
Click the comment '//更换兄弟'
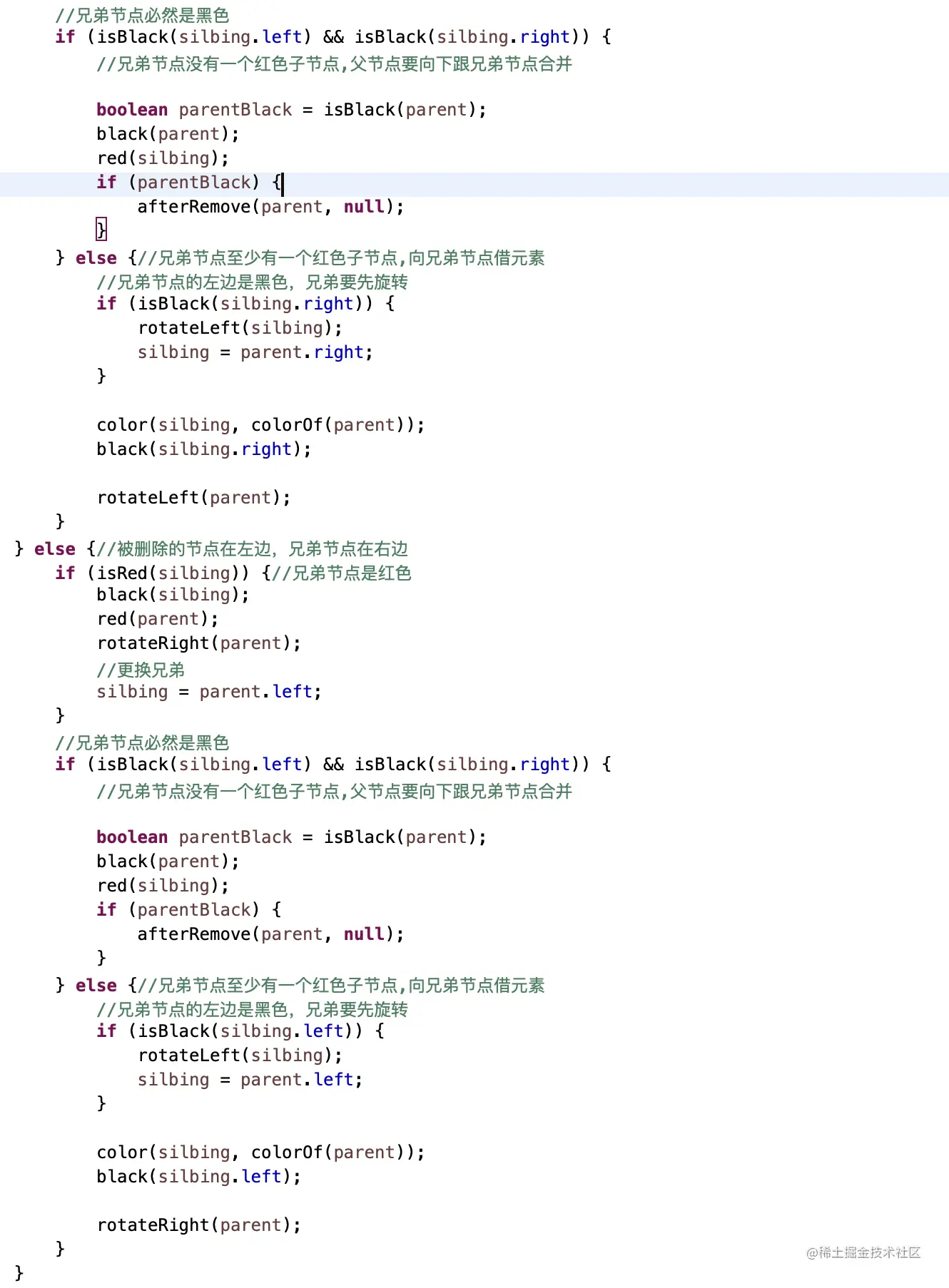pyautogui.click(x=141, y=670)
